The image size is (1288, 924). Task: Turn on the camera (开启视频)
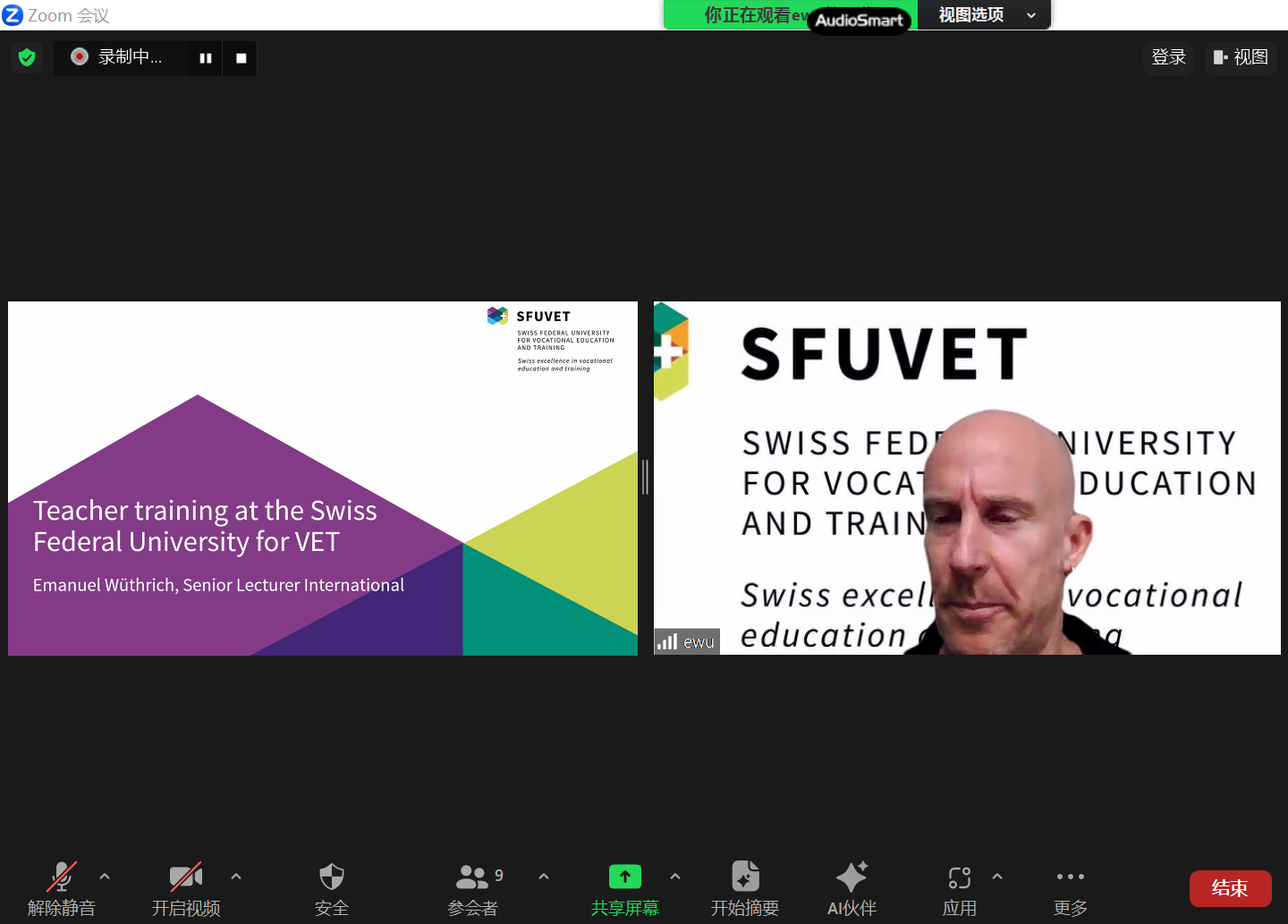pos(186,887)
